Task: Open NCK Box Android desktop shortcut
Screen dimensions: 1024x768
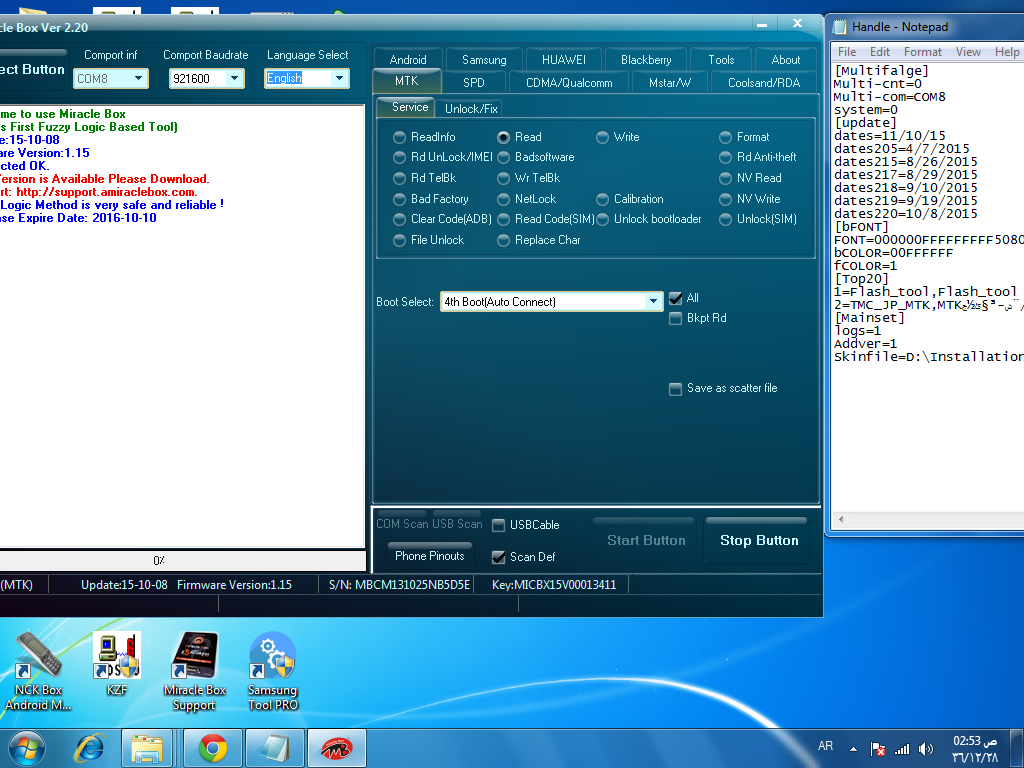Action: [x=38, y=671]
